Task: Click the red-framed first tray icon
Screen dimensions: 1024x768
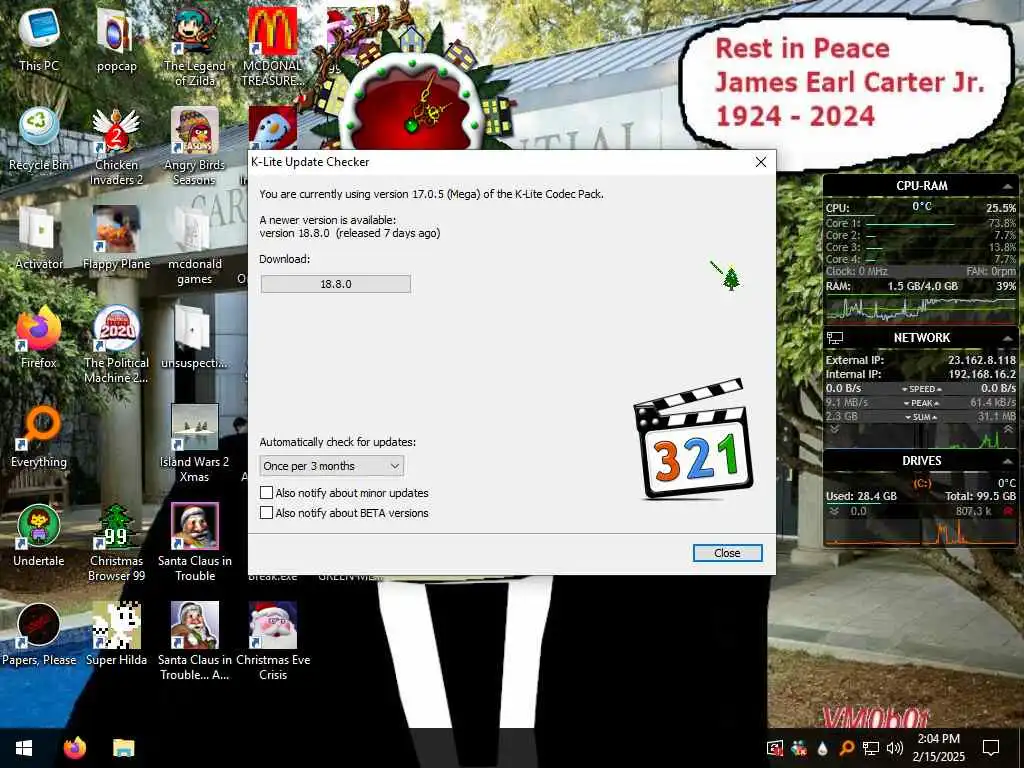Action: tap(775, 748)
